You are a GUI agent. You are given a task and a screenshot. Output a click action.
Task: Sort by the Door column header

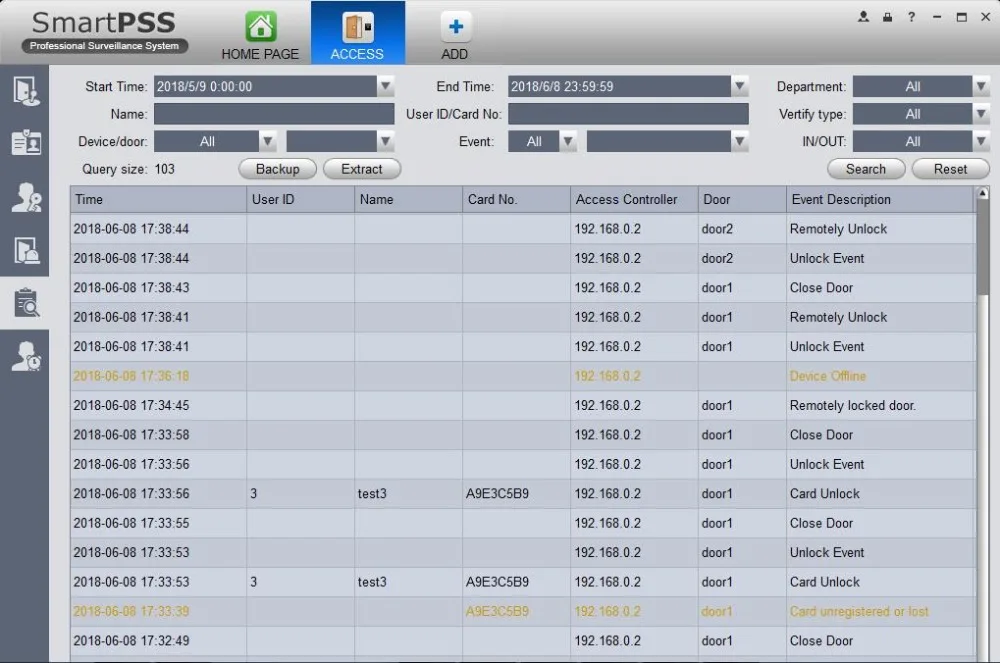point(742,200)
